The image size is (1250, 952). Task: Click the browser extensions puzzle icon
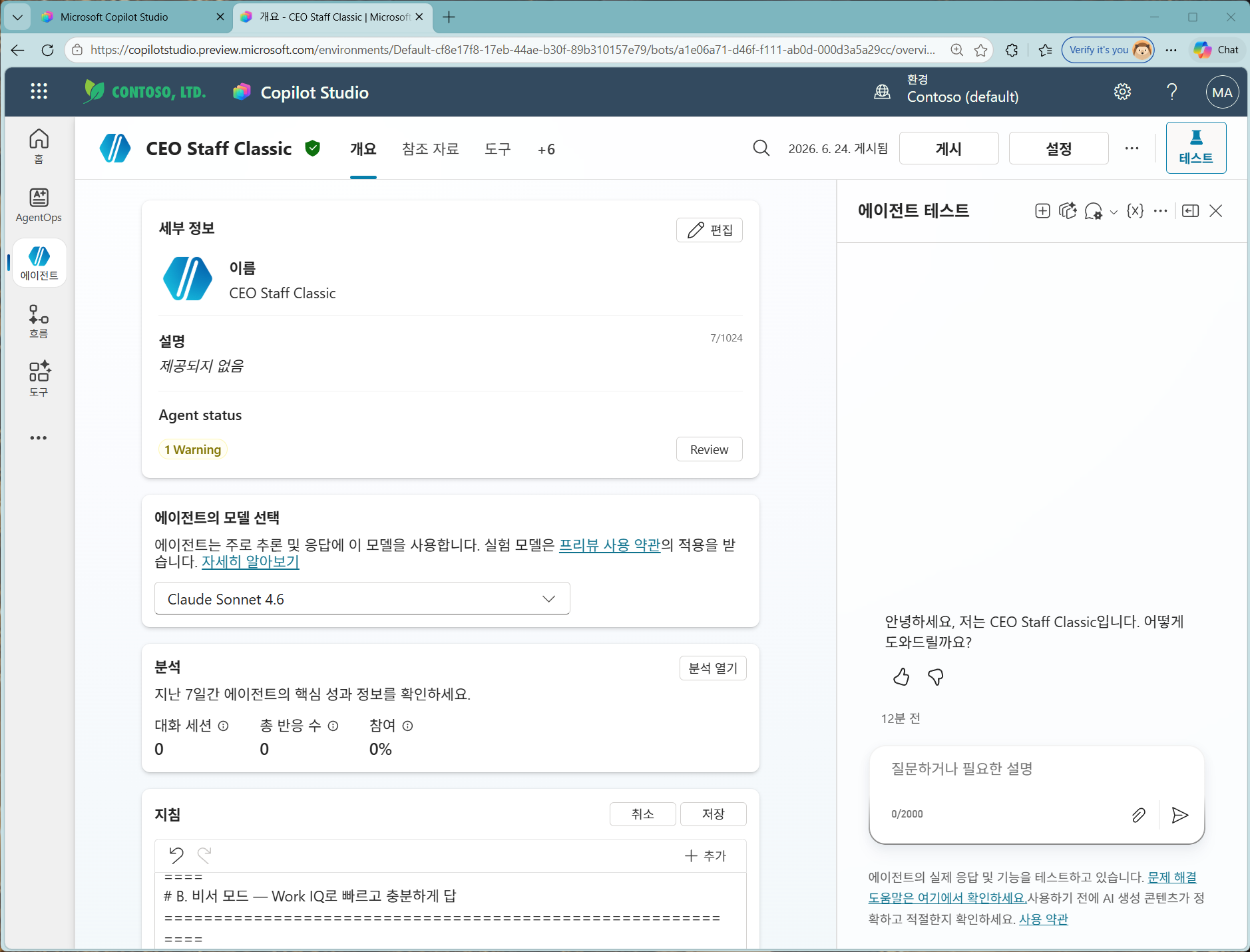1012,50
